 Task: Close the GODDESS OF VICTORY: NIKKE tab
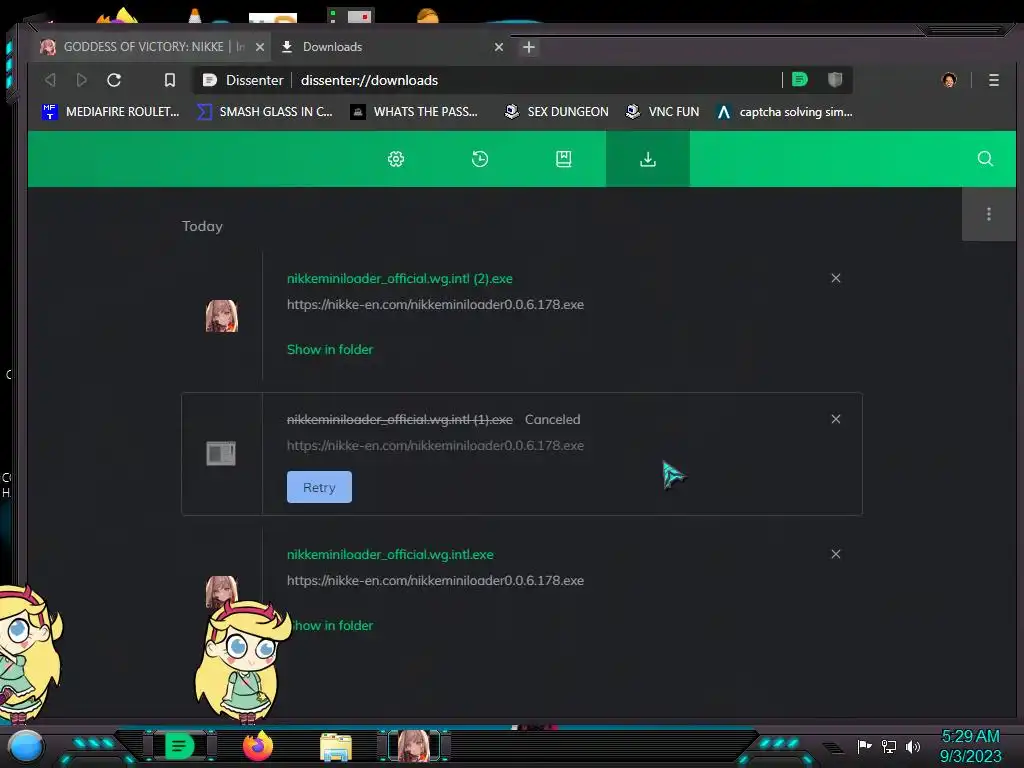(x=260, y=47)
